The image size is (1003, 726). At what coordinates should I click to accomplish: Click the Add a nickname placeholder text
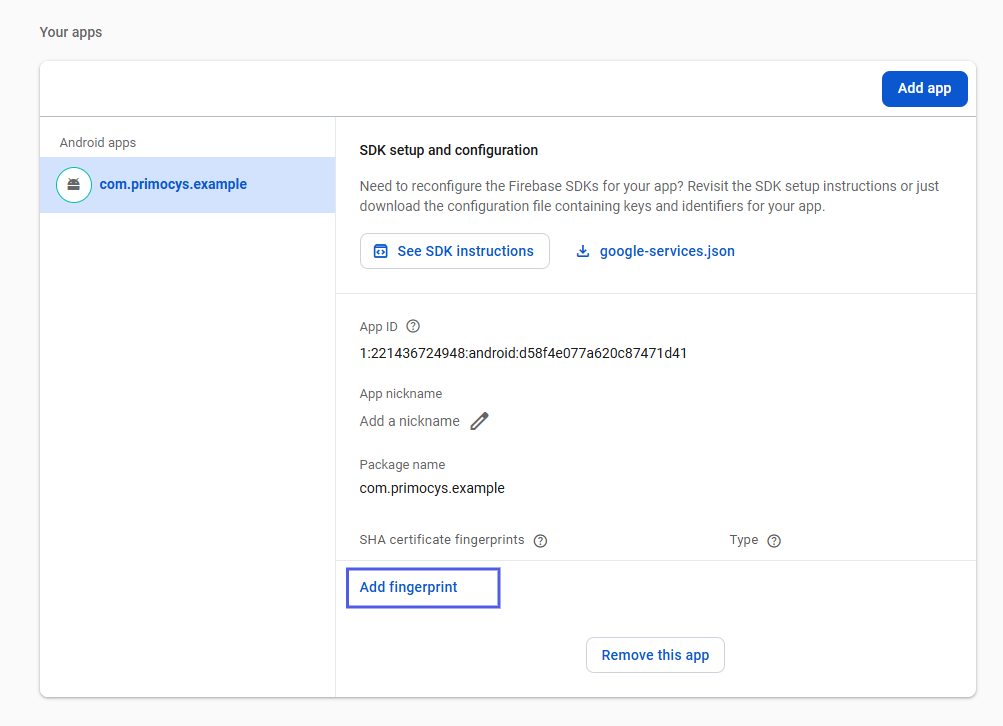(x=409, y=421)
